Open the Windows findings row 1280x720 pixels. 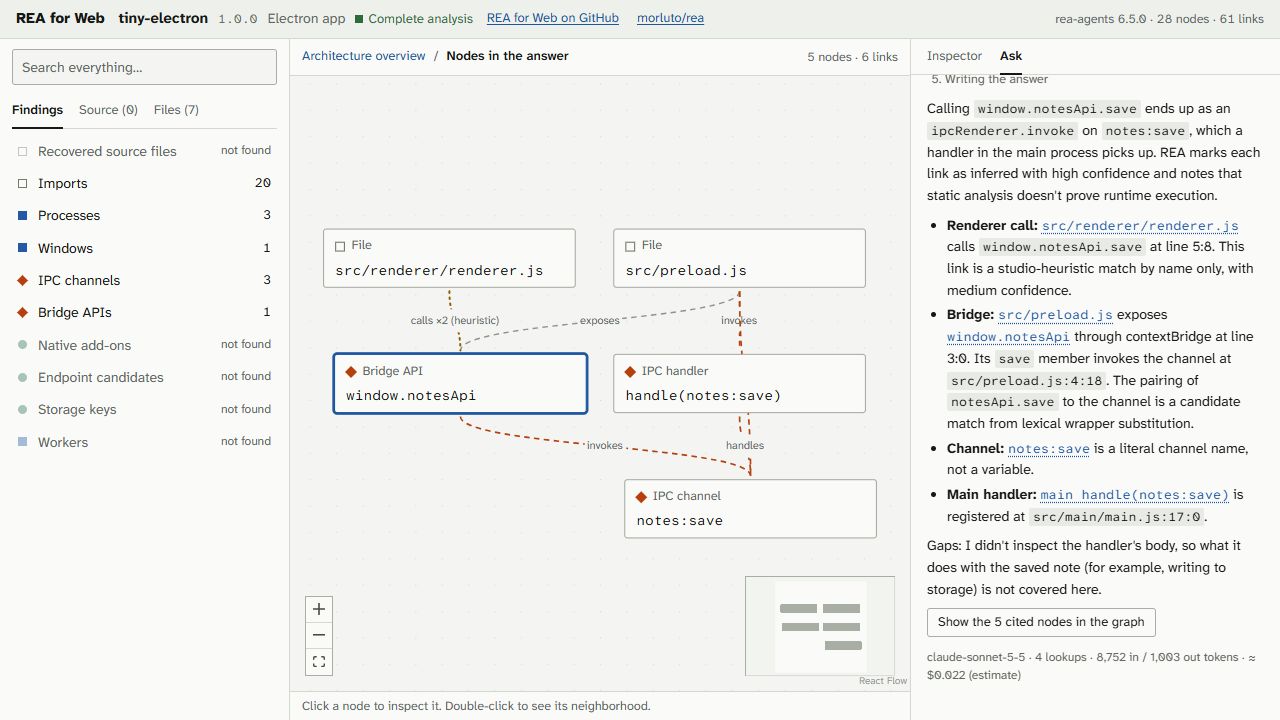click(x=144, y=248)
